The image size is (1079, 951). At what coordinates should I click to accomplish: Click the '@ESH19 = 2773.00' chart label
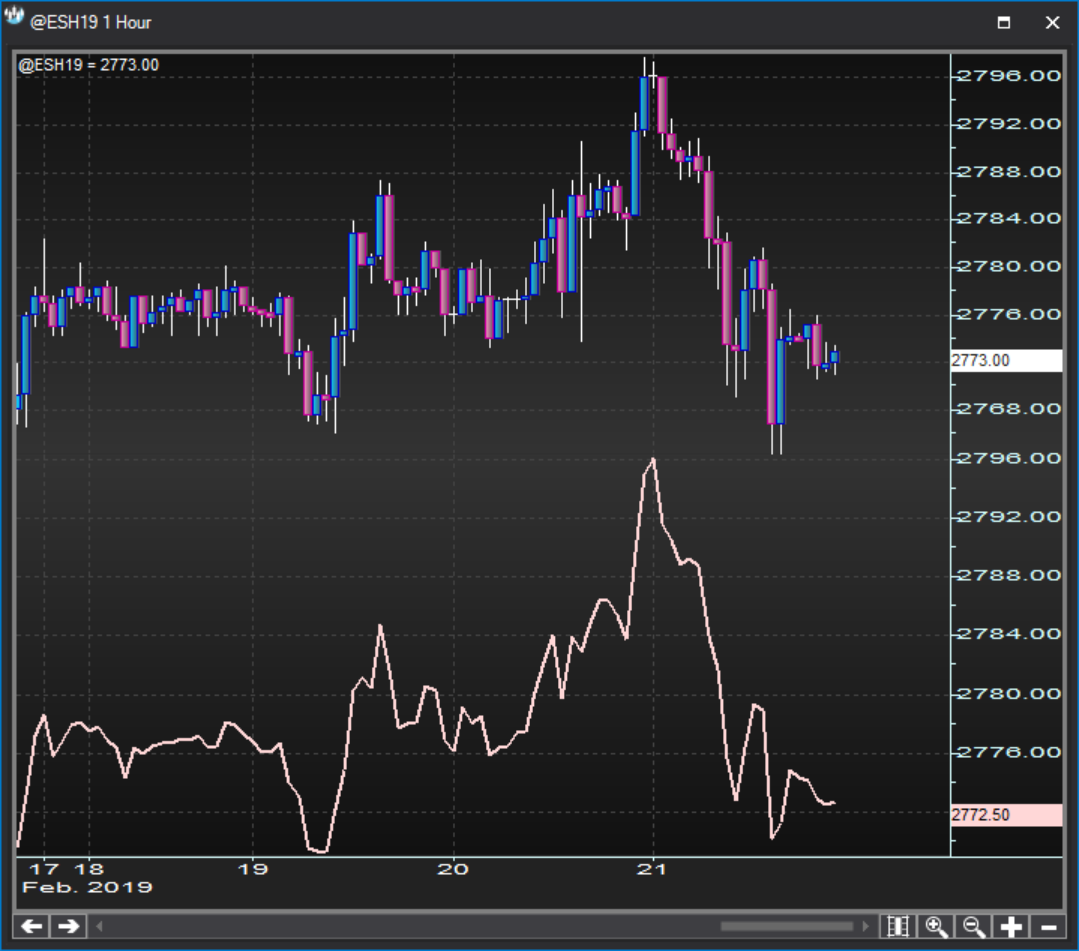point(89,65)
